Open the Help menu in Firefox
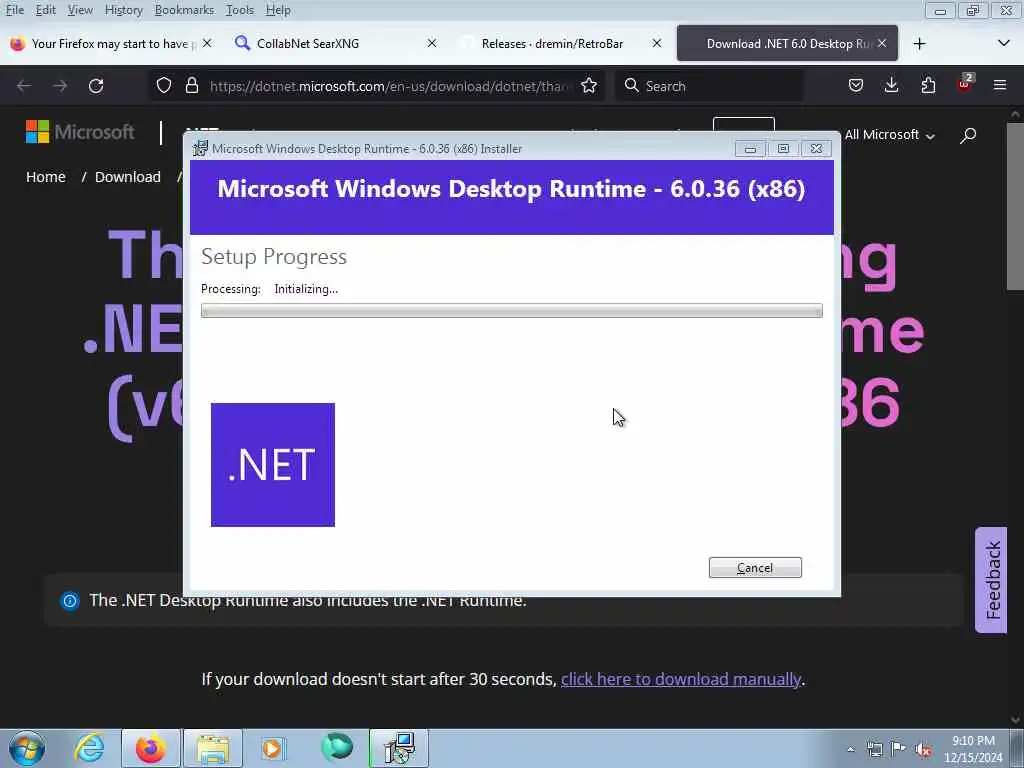This screenshot has height=768, width=1024. pyautogui.click(x=278, y=10)
